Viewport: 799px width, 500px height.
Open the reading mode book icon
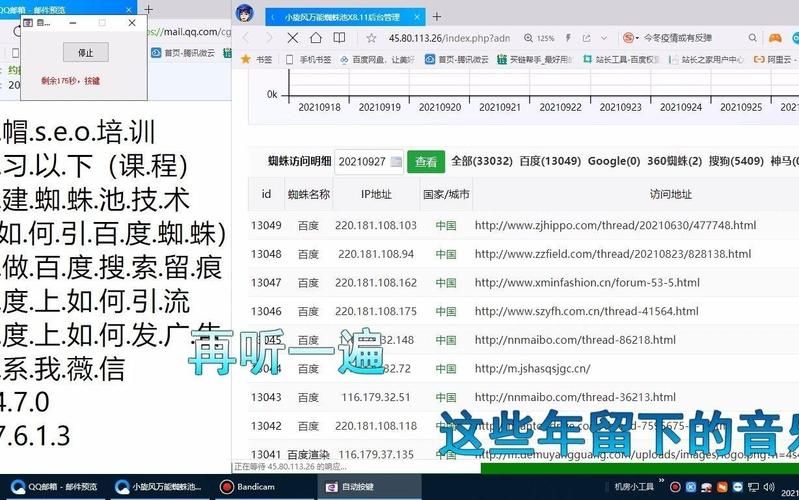339,38
